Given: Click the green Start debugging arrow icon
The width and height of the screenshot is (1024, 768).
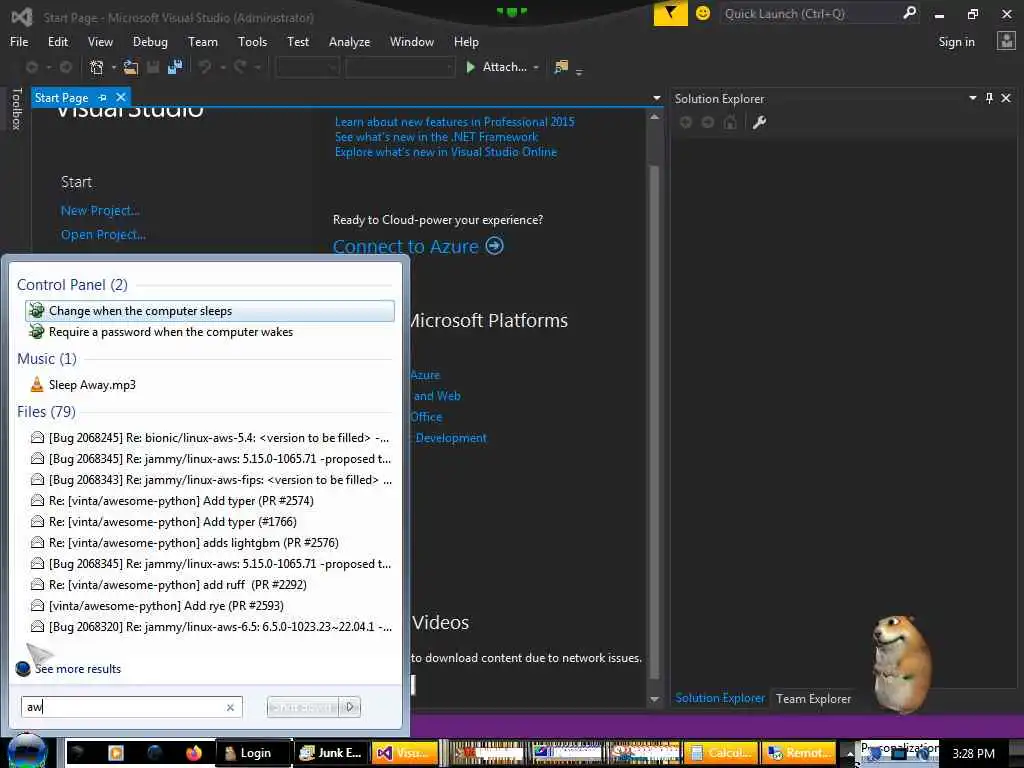Looking at the screenshot, I should pyautogui.click(x=470, y=67).
